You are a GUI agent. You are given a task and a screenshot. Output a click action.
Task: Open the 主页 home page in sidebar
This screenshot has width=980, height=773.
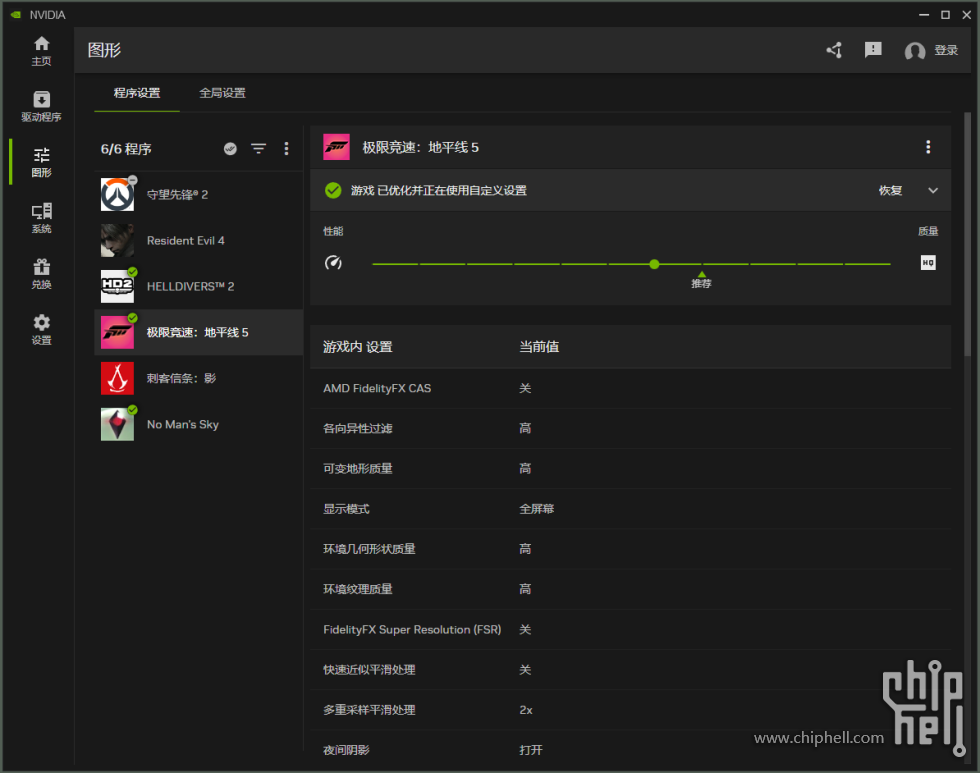click(41, 51)
